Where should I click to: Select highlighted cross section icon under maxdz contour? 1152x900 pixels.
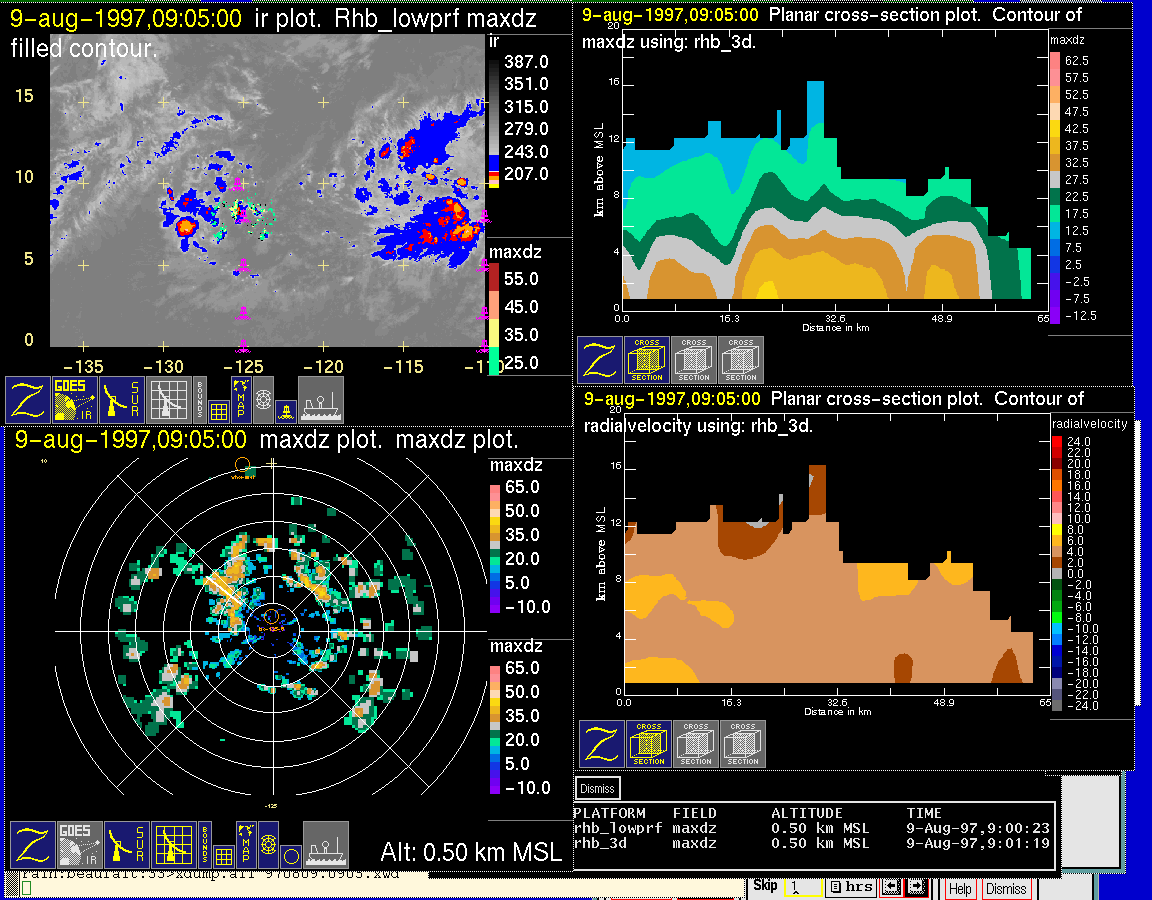click(647, 360)
